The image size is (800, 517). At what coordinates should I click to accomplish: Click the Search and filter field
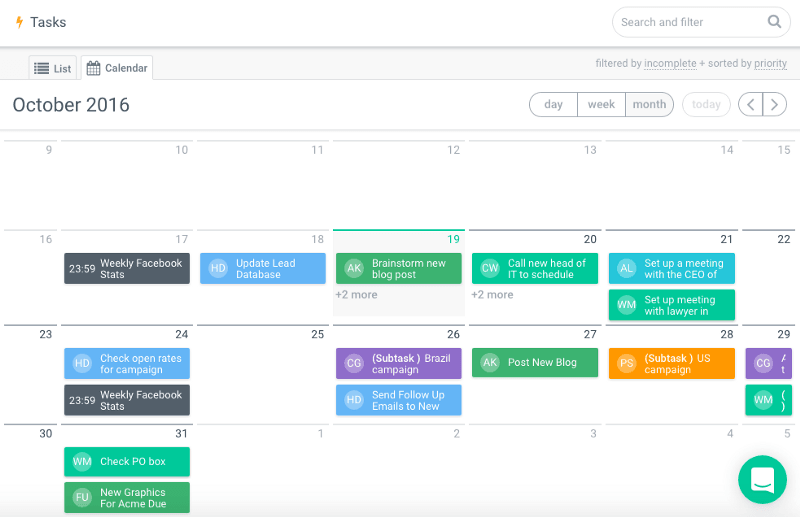tap(690, 22)
